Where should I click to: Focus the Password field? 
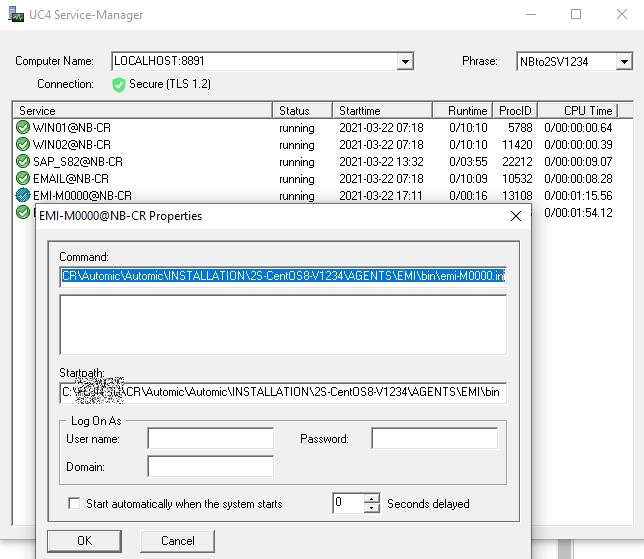tap(435, 438)
